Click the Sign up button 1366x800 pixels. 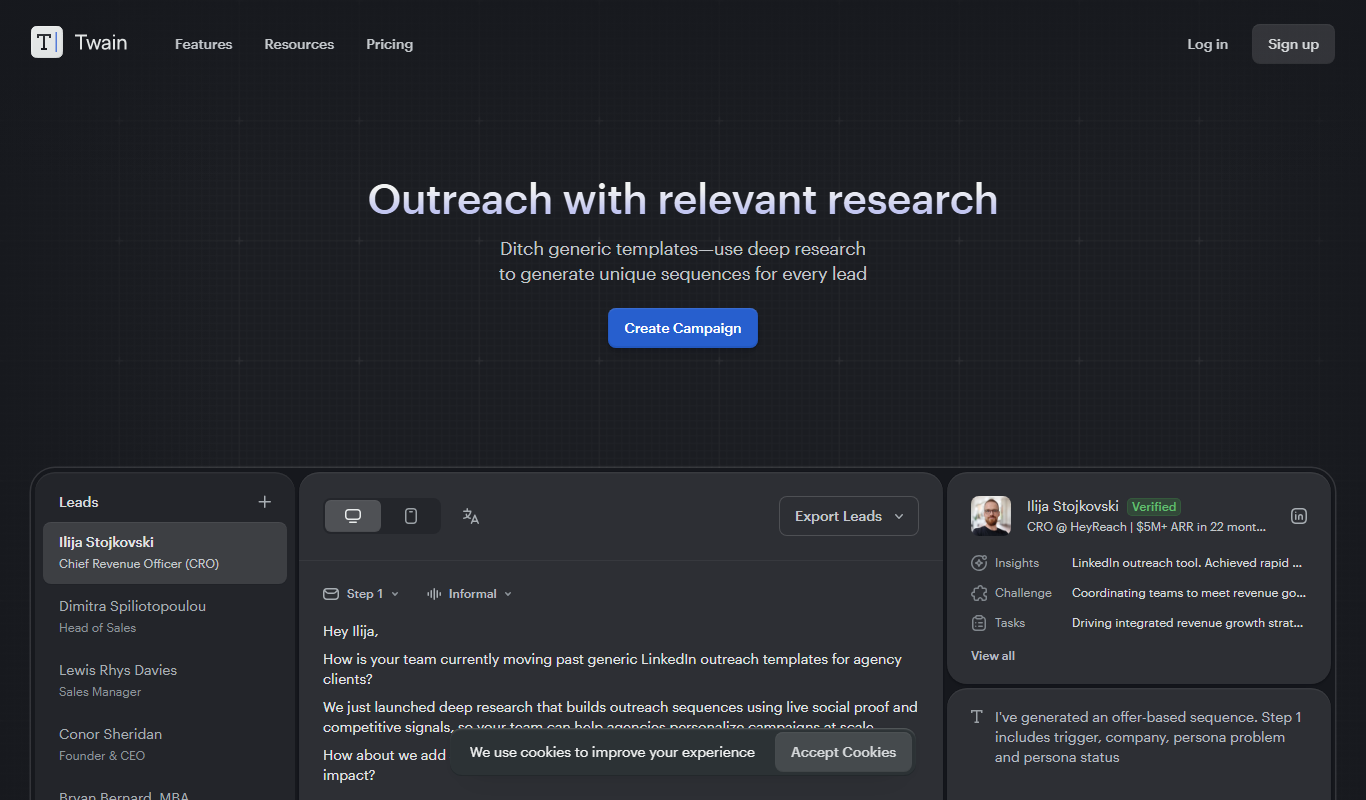click(1293, 44)
